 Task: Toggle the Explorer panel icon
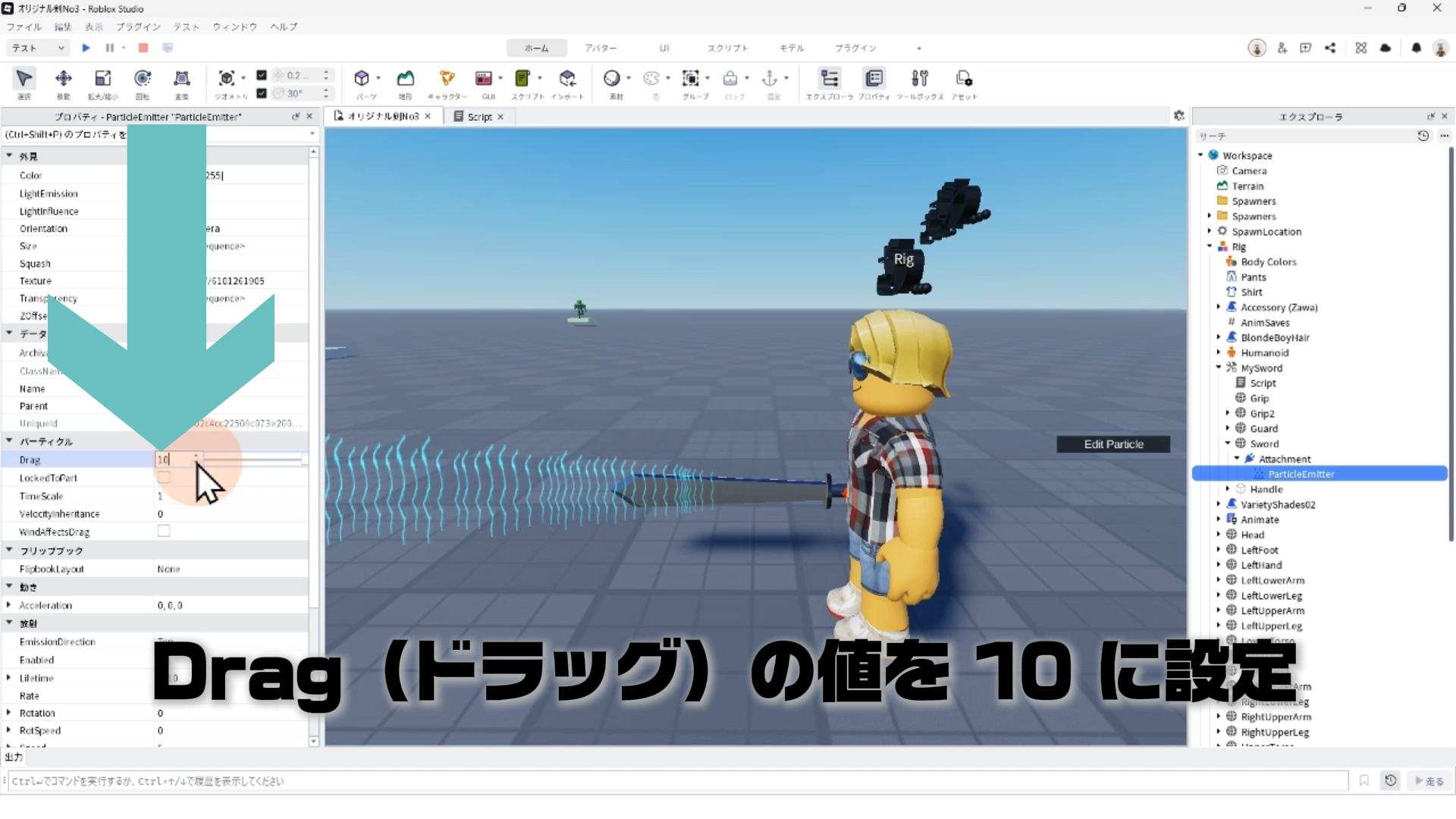coord(830,79)
